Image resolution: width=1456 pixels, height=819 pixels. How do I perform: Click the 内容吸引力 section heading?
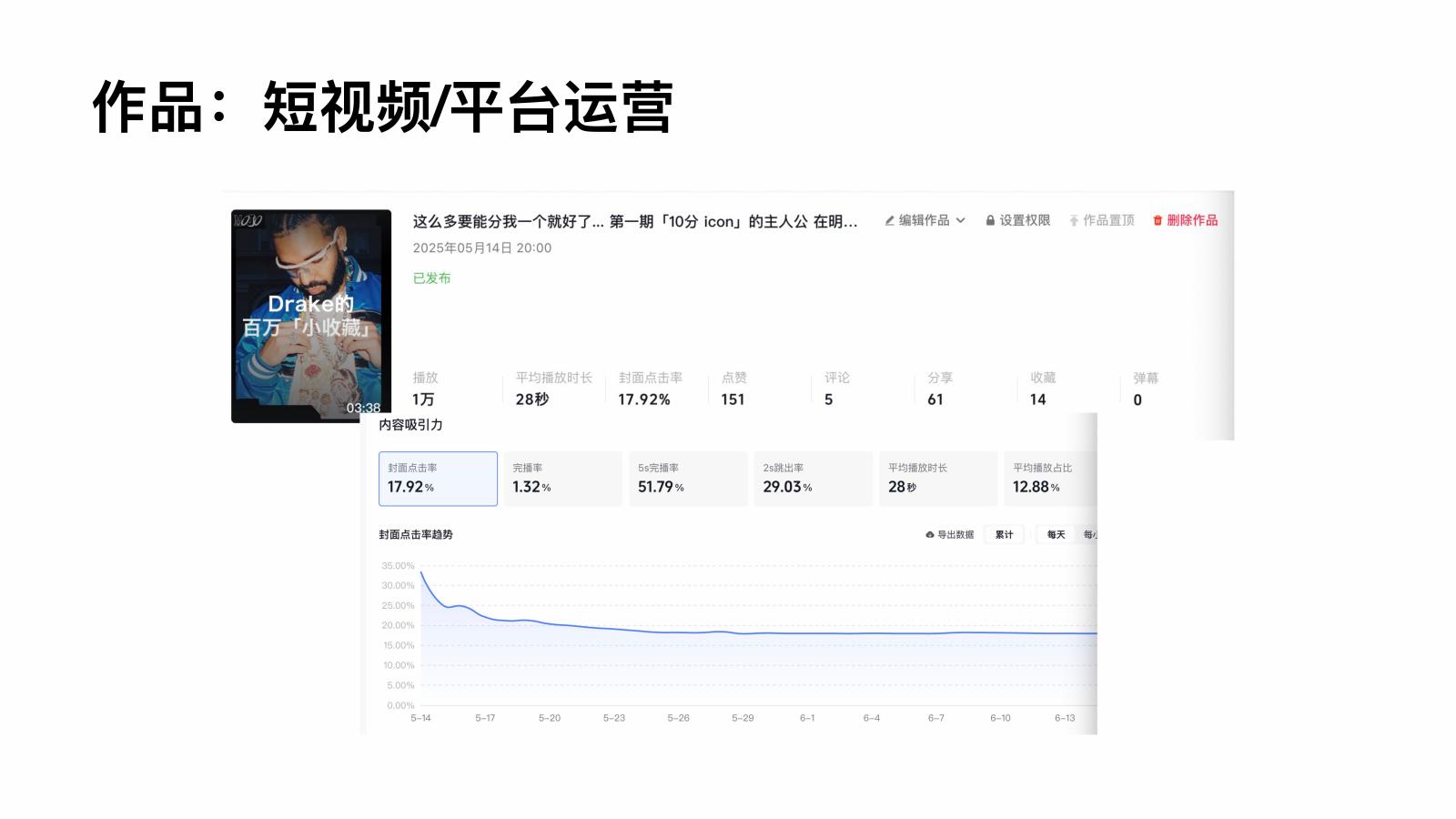click(410, 425)
